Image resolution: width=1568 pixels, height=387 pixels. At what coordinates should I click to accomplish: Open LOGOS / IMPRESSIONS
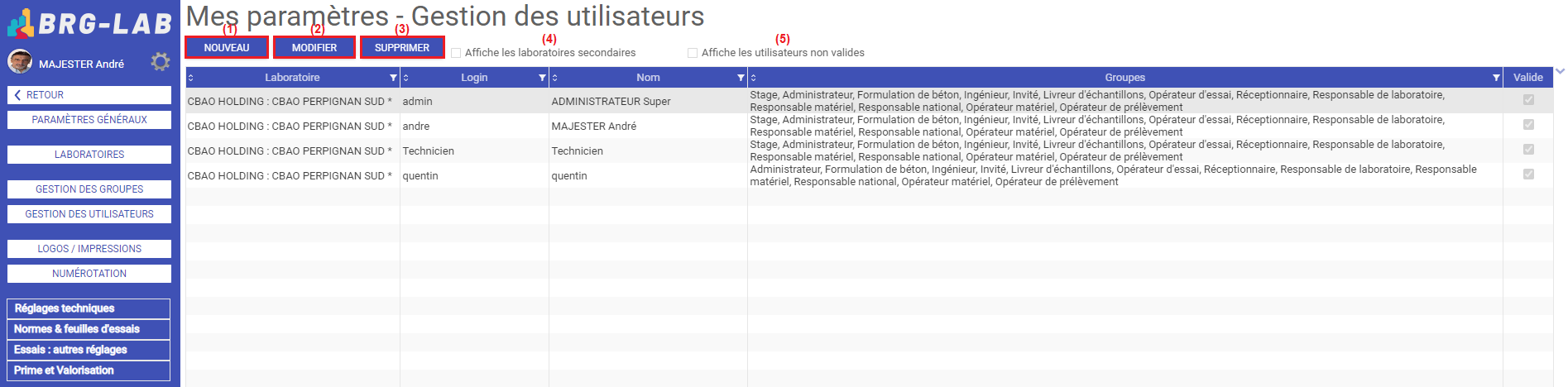[x=89, y=249]
